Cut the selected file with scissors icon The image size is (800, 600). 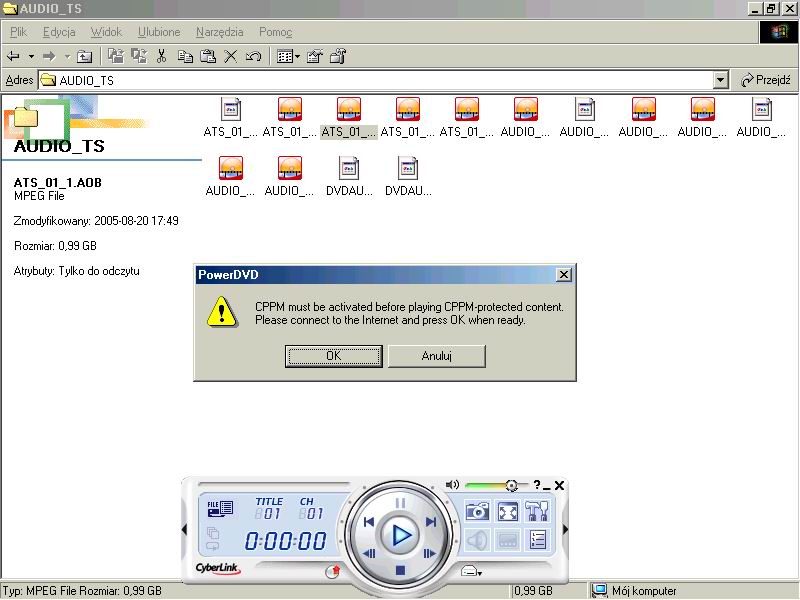click(x=162, y=56)
